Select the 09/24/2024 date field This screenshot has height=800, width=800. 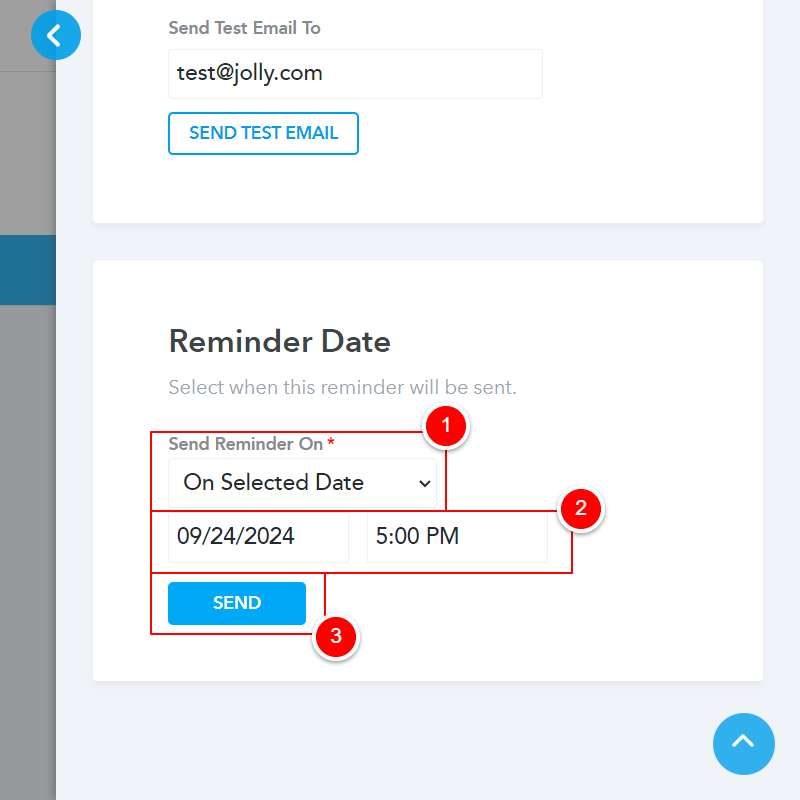[258, 536]
